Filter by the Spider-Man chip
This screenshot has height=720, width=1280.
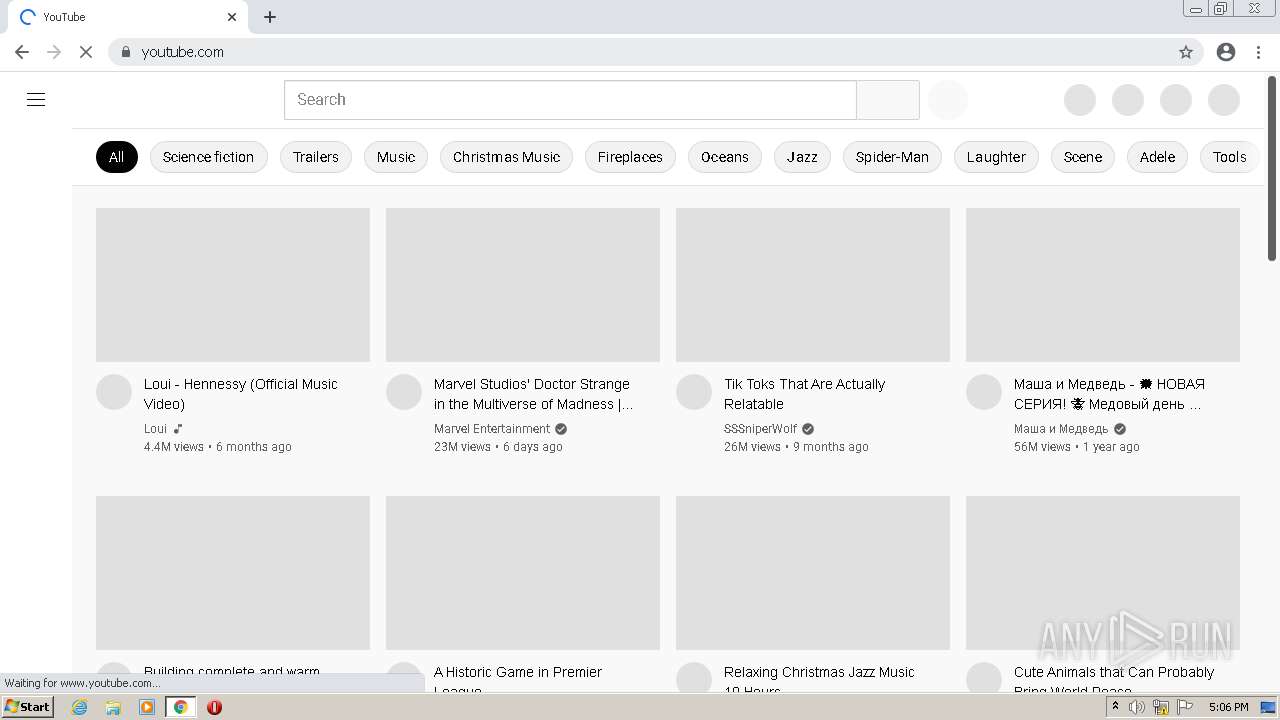pyautogui.click(x=892, y=157)
